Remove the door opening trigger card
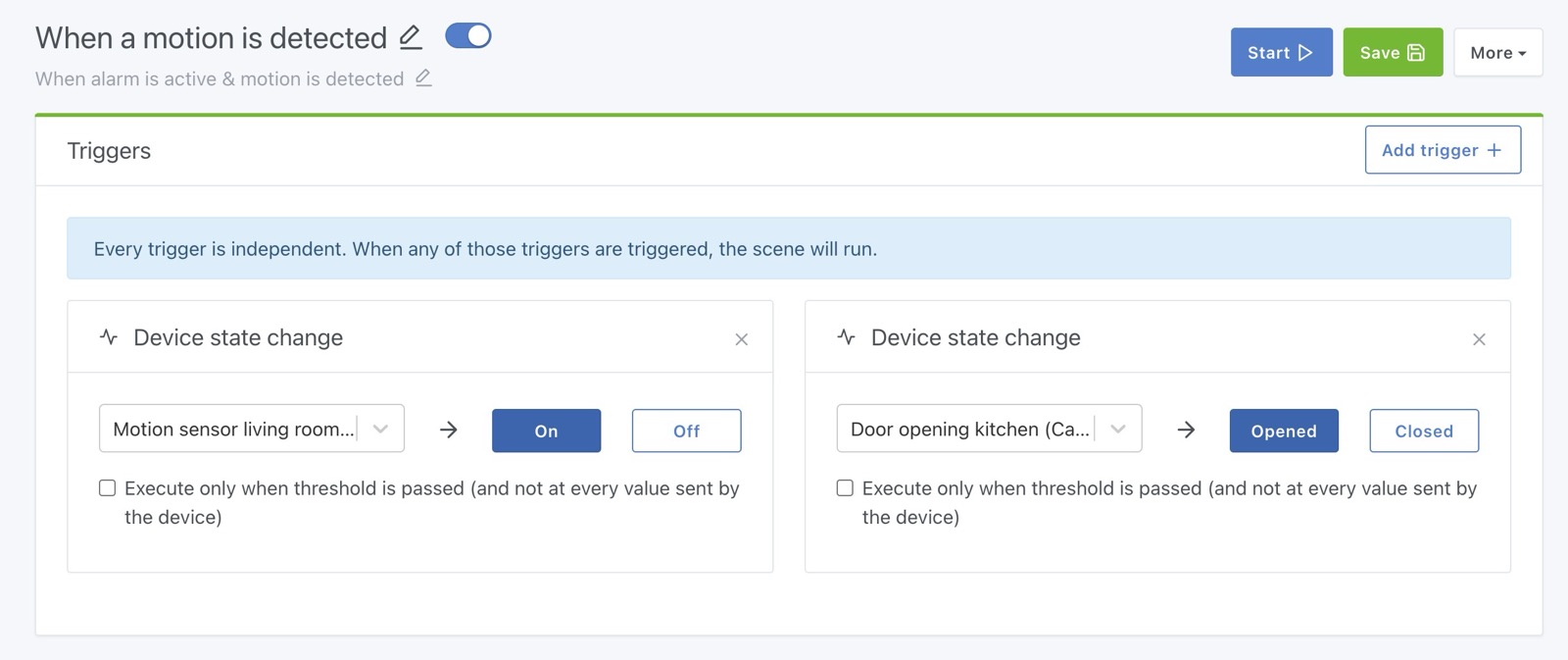Image resolution: width=1568 pixels, height=660 pixels. (x=1479, y=339)
